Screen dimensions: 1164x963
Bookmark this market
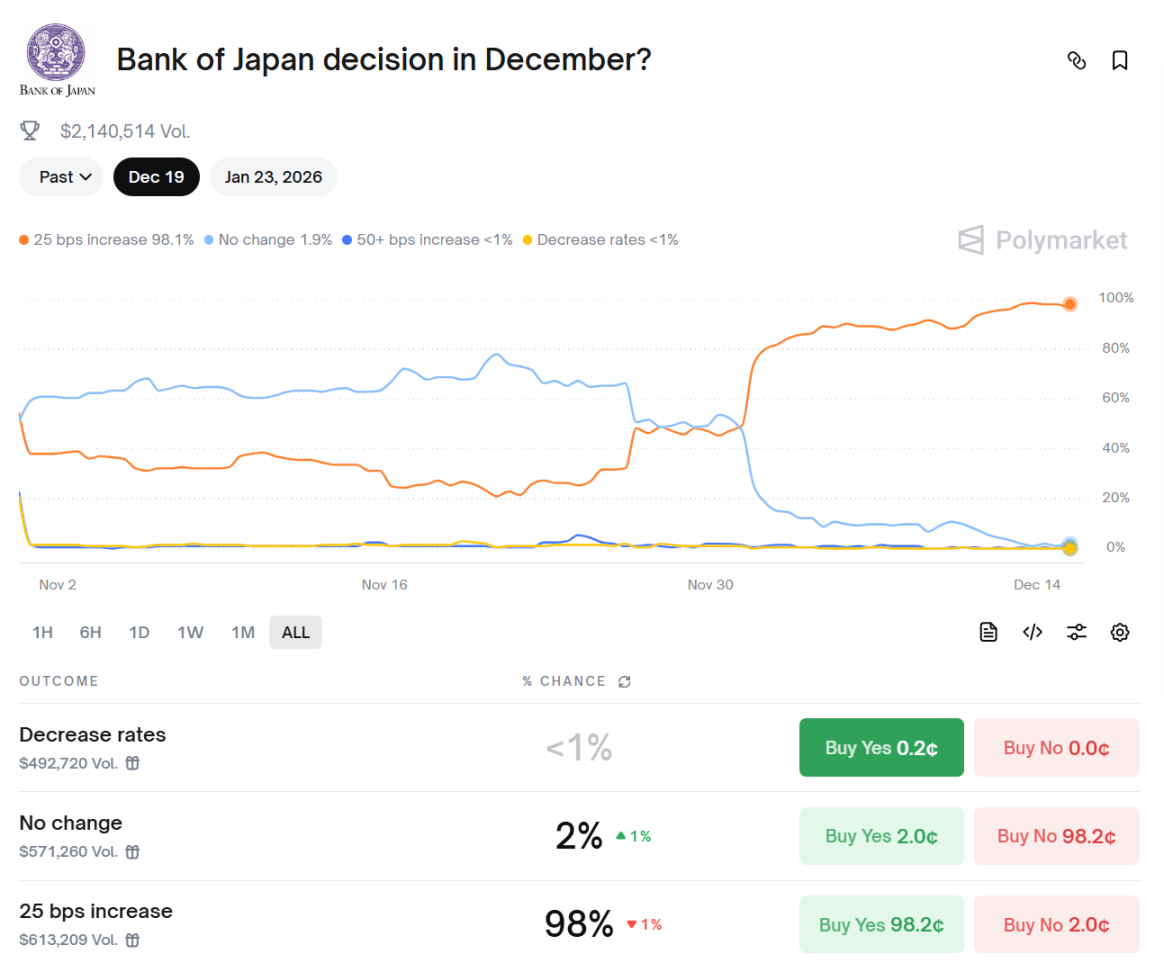[1119, 60]
